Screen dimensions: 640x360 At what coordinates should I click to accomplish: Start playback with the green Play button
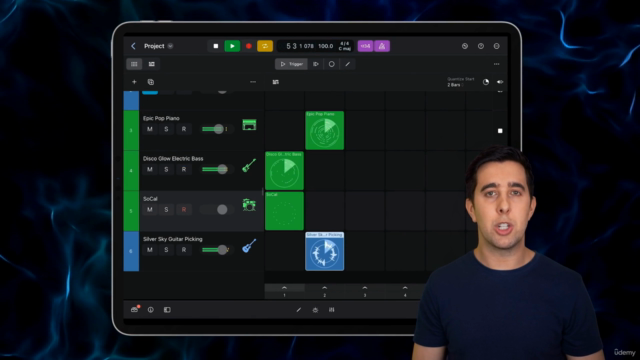pos(232,46)
